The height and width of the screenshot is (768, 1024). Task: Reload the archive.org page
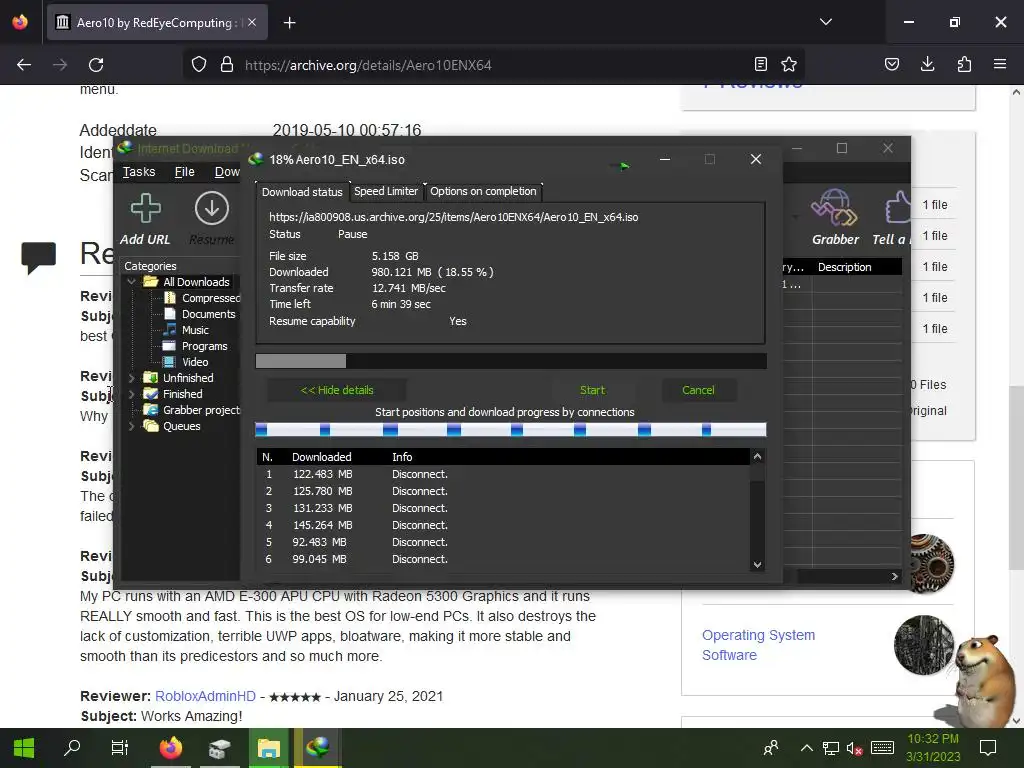click(96, 65)
